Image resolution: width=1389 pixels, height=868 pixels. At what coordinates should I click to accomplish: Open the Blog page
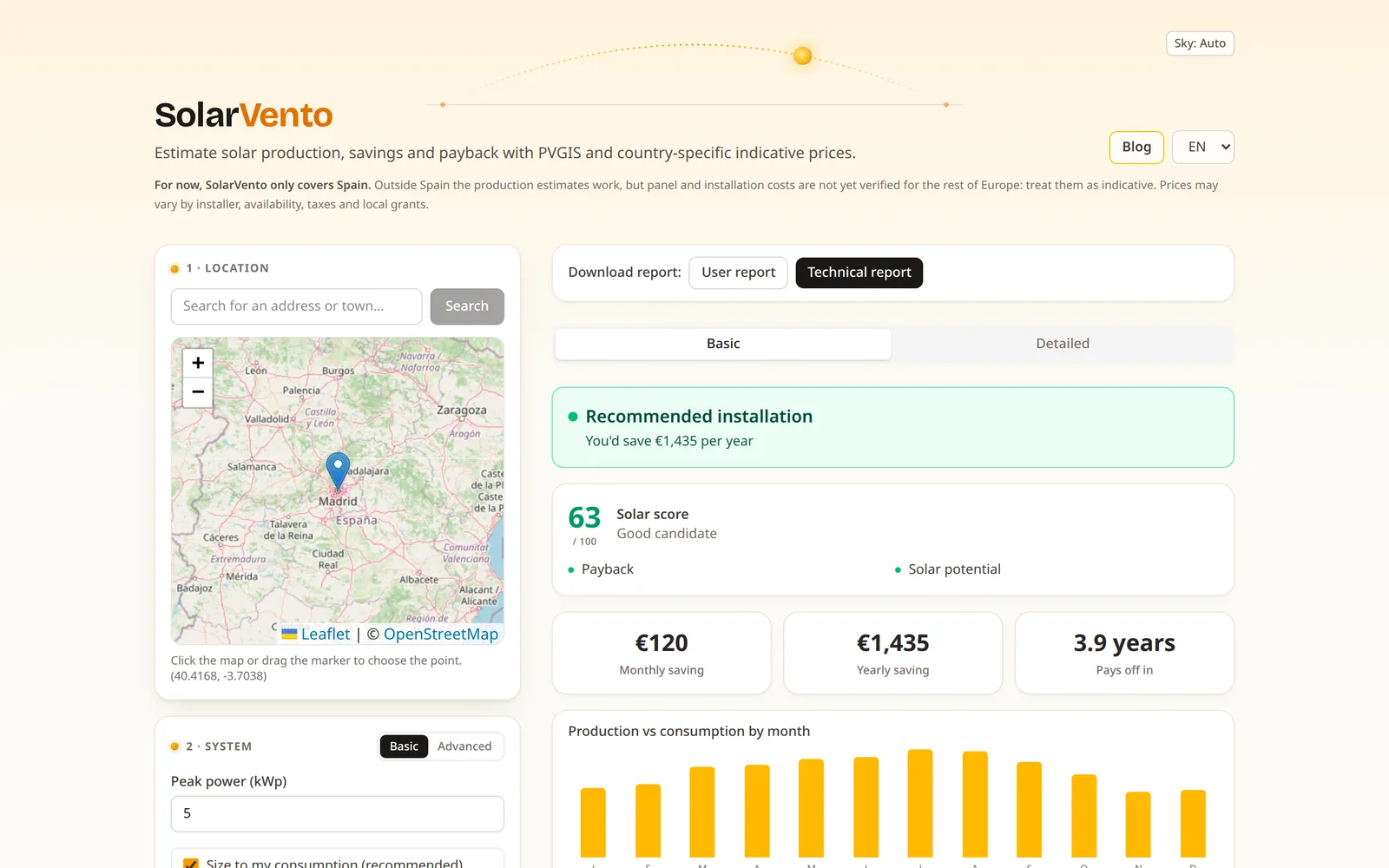pos(1136,147)
